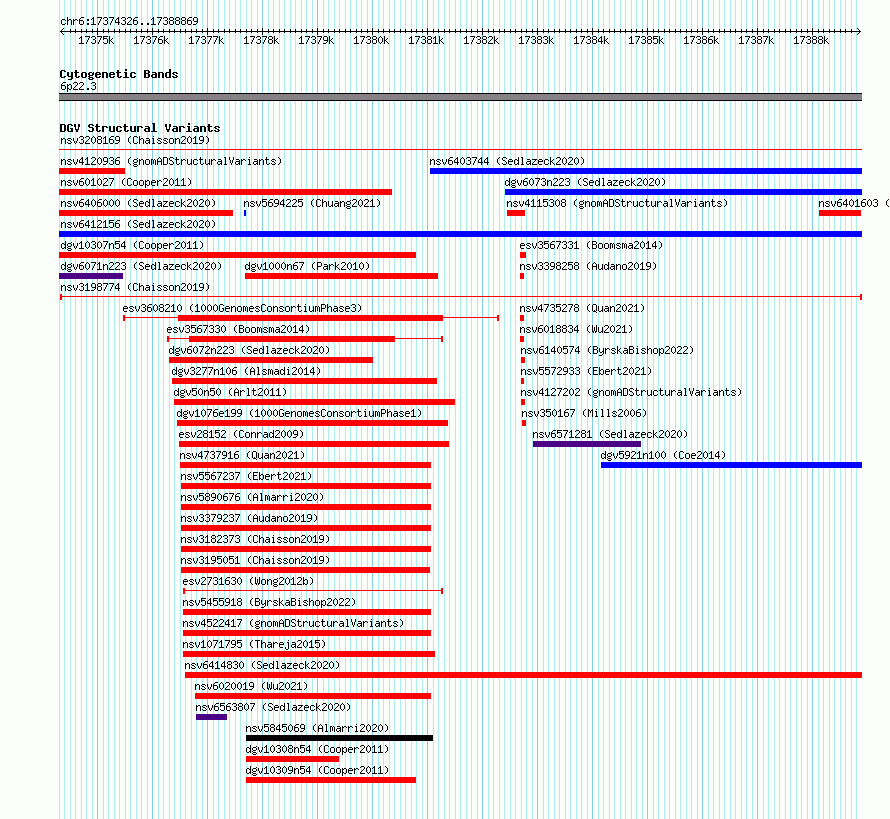The width and height of the screenshot is (890, 819).
Task: Click nsv6412156 (Sedlazeck2020) label
Action: tap(138, 224)
